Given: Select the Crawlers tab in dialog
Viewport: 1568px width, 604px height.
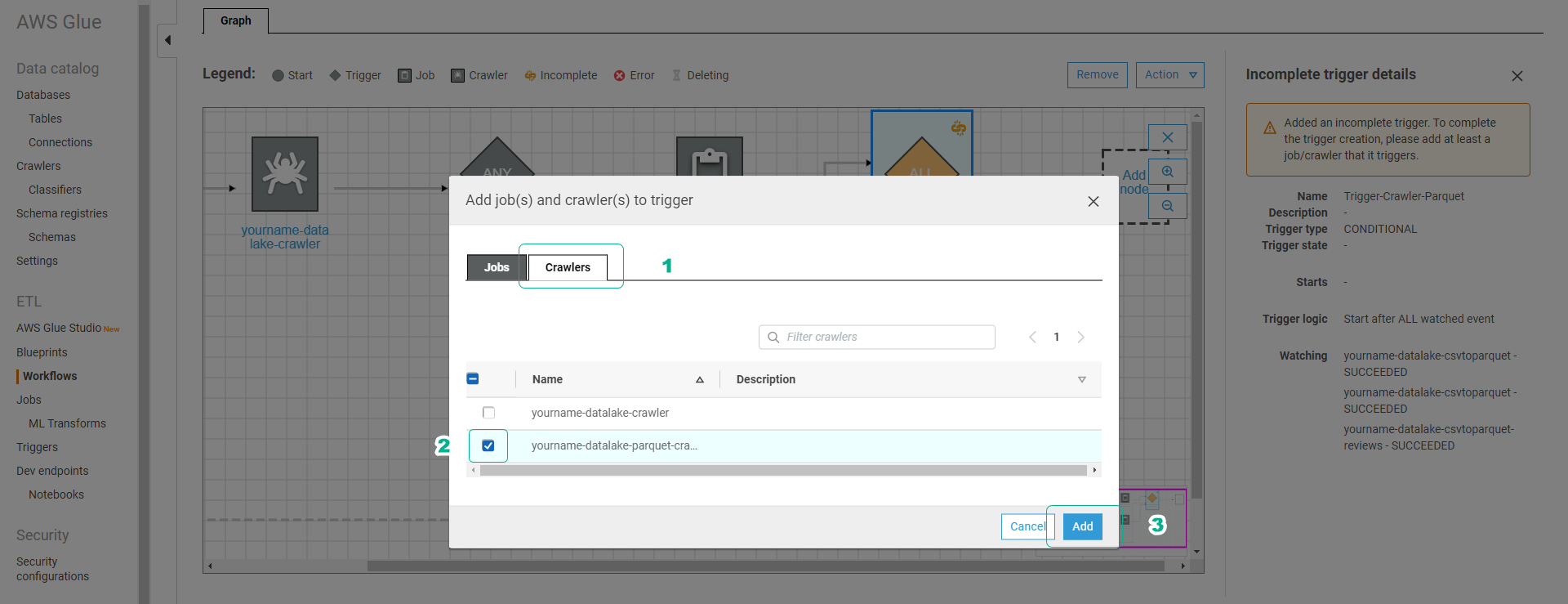Looking at the screenshot, I should (x=568, y=267).
